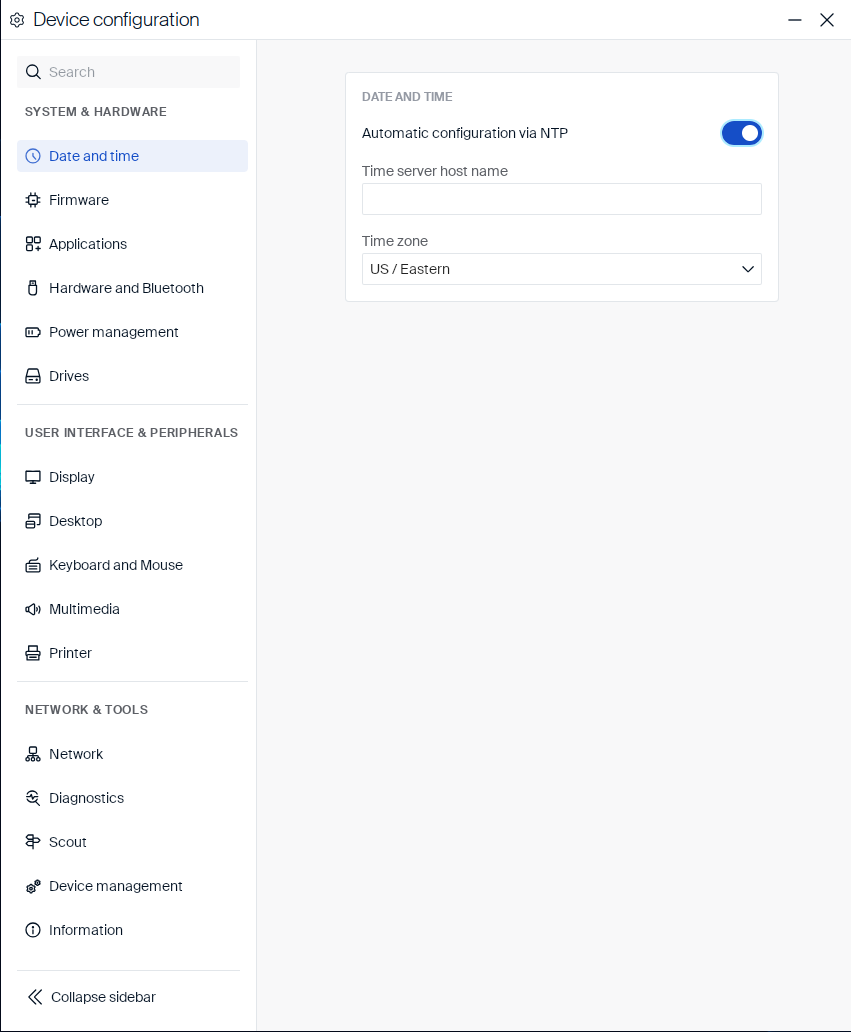This screenshot has height=1032, width=851.
Task: Go to Device management
Action: click(x=132, y=887)
